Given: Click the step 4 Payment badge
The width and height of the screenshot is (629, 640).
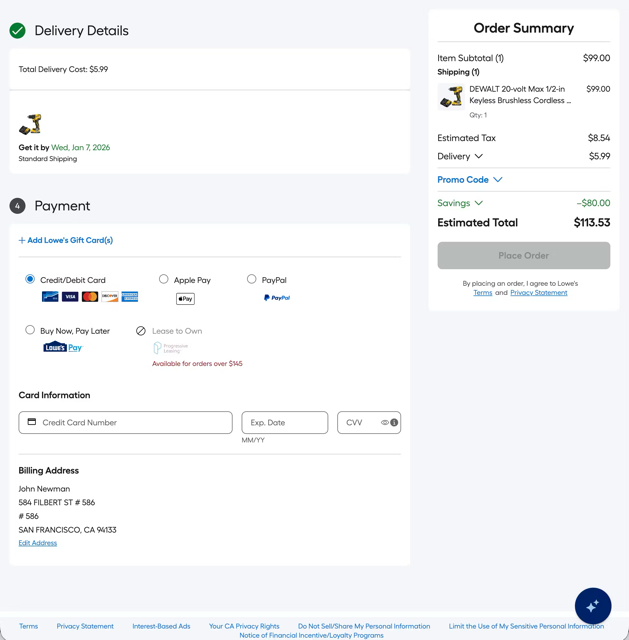Looking at the screenshot, I should [x=18, y=206].
